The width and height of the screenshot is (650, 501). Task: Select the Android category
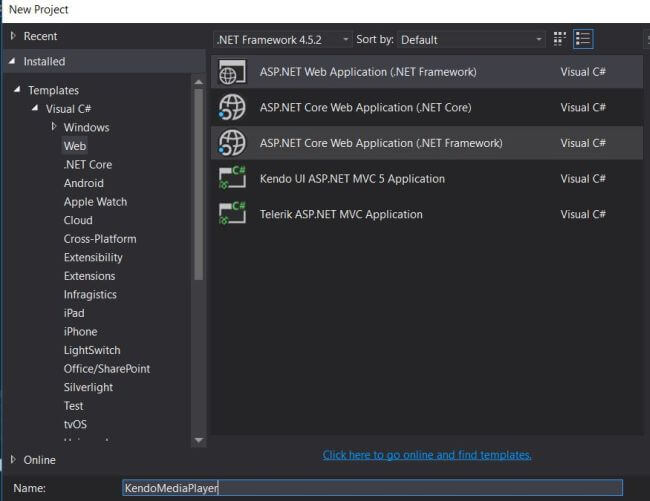click(x=84, y=183)
